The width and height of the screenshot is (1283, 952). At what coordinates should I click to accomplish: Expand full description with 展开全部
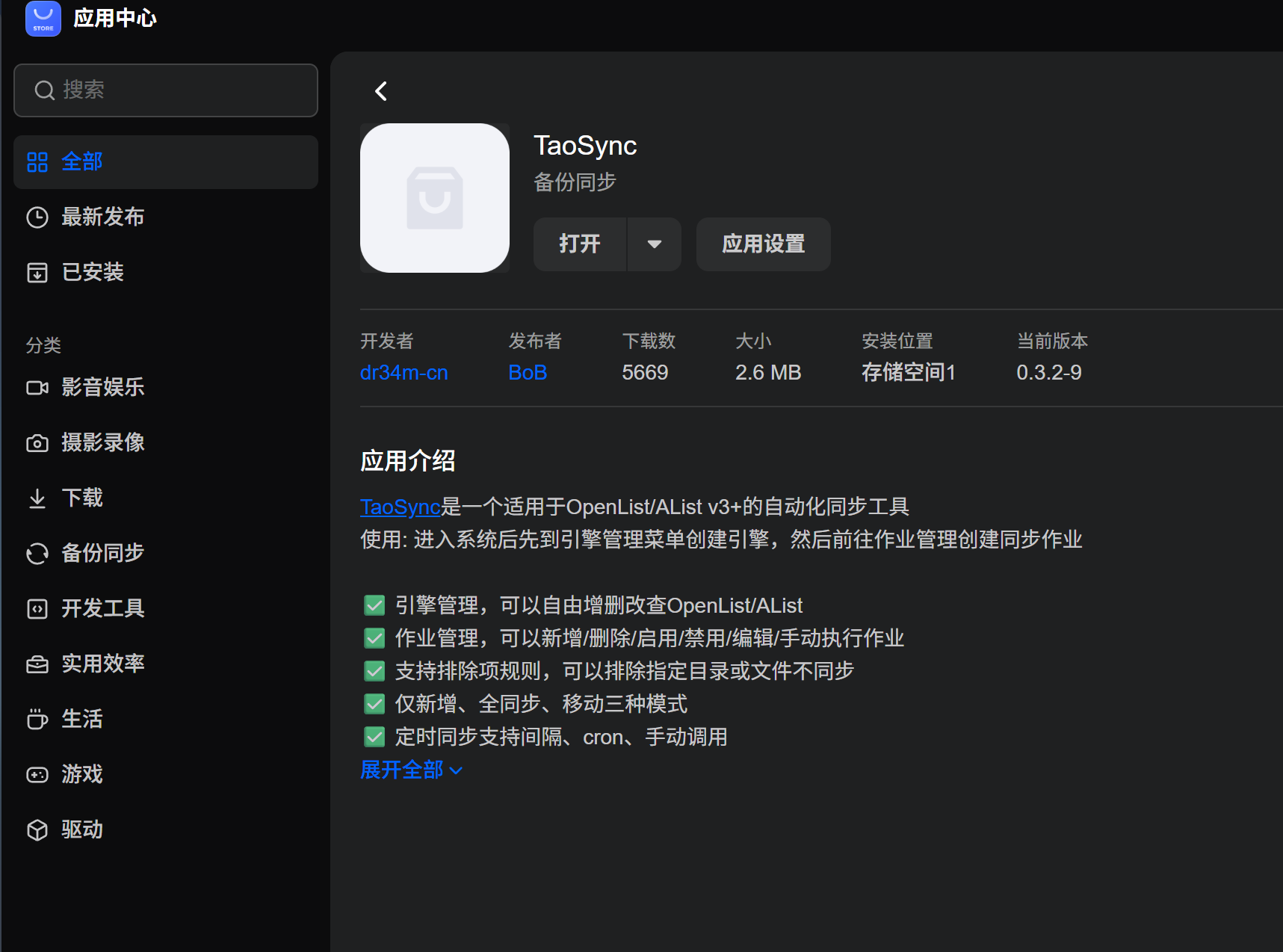pos(412,770)
